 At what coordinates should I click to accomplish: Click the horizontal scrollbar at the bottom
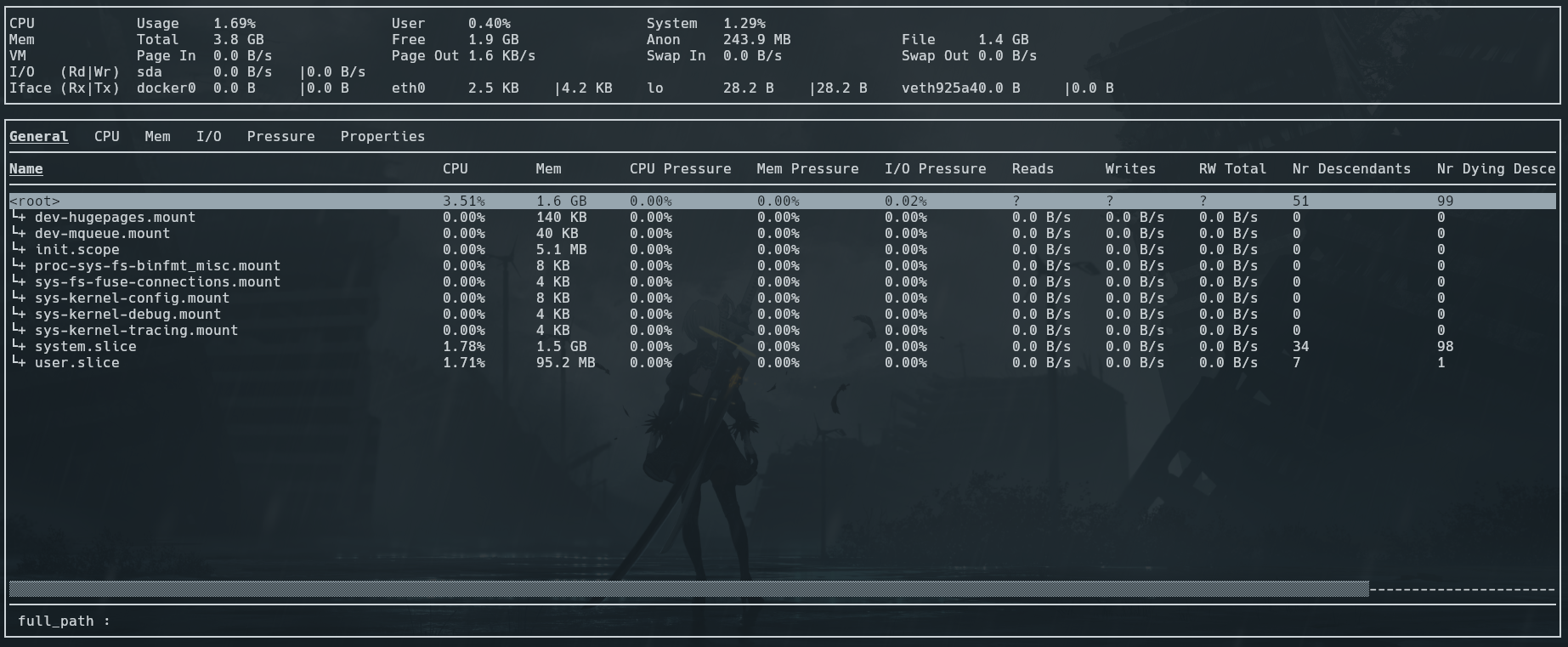click(x=688, y=588)
